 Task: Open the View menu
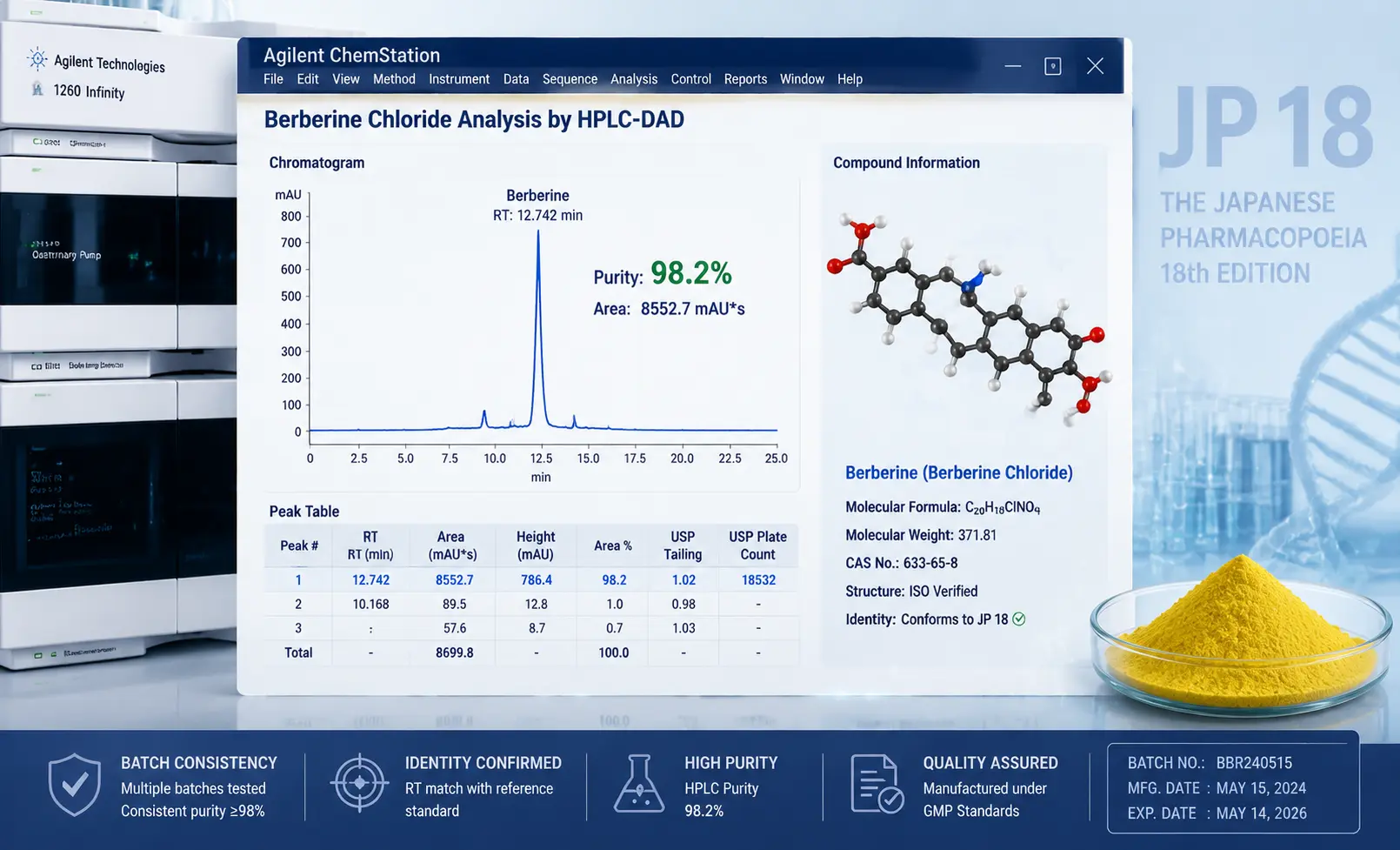345,79
